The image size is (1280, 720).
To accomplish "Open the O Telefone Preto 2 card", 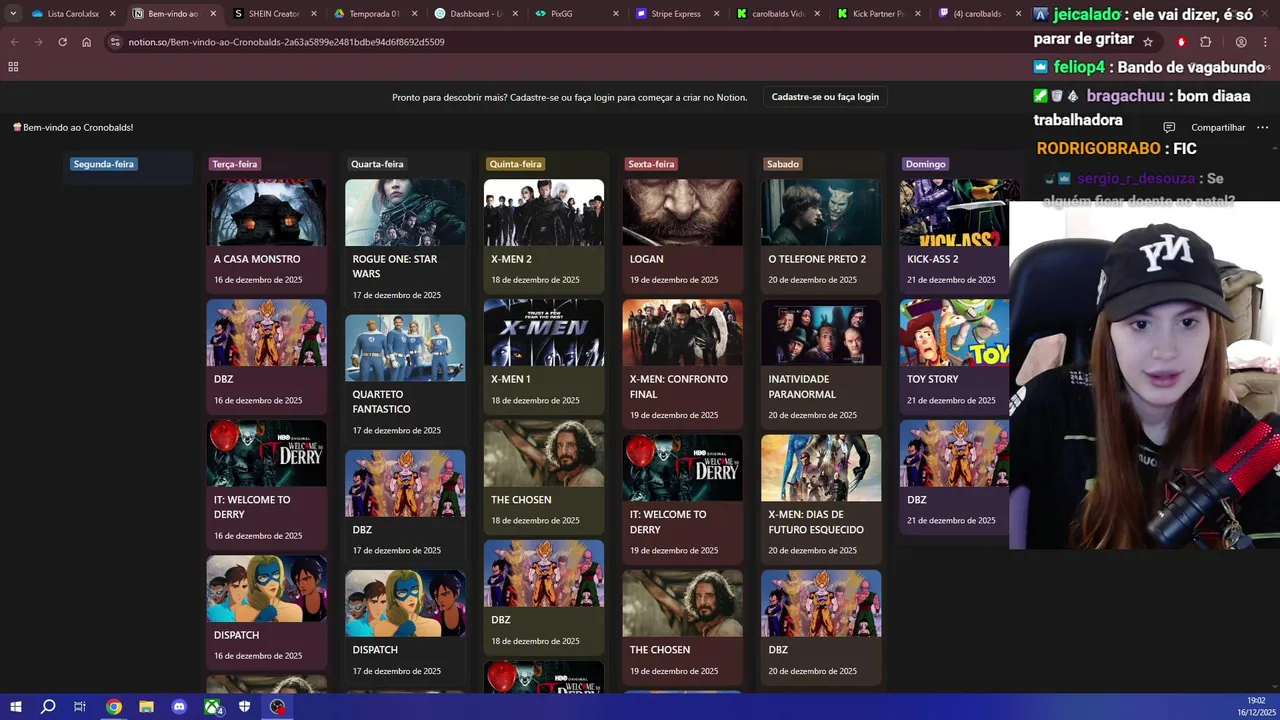I will [821, 236].
